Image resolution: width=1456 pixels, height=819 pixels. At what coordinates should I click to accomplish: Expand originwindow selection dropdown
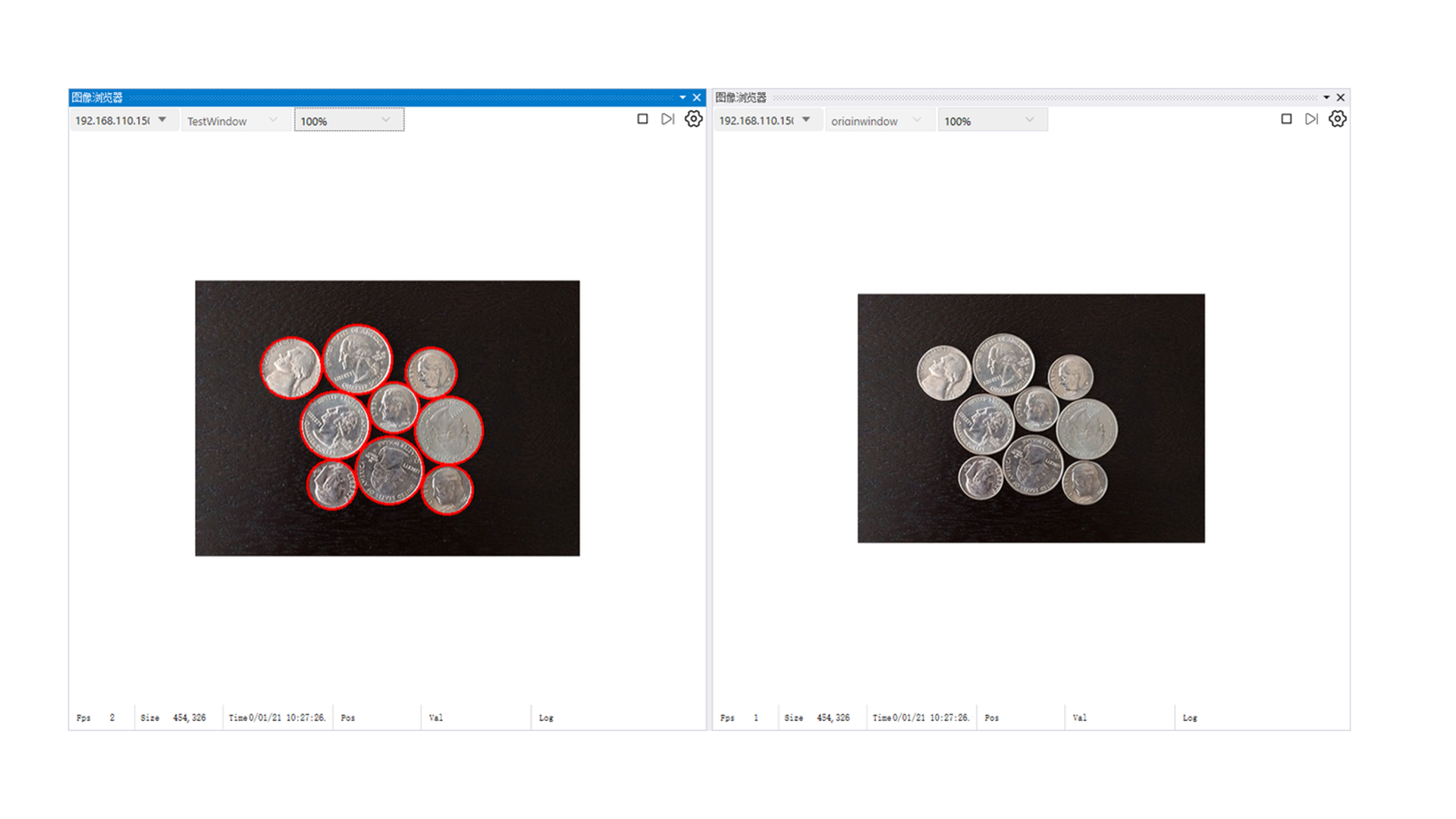[x=917, y=120]
